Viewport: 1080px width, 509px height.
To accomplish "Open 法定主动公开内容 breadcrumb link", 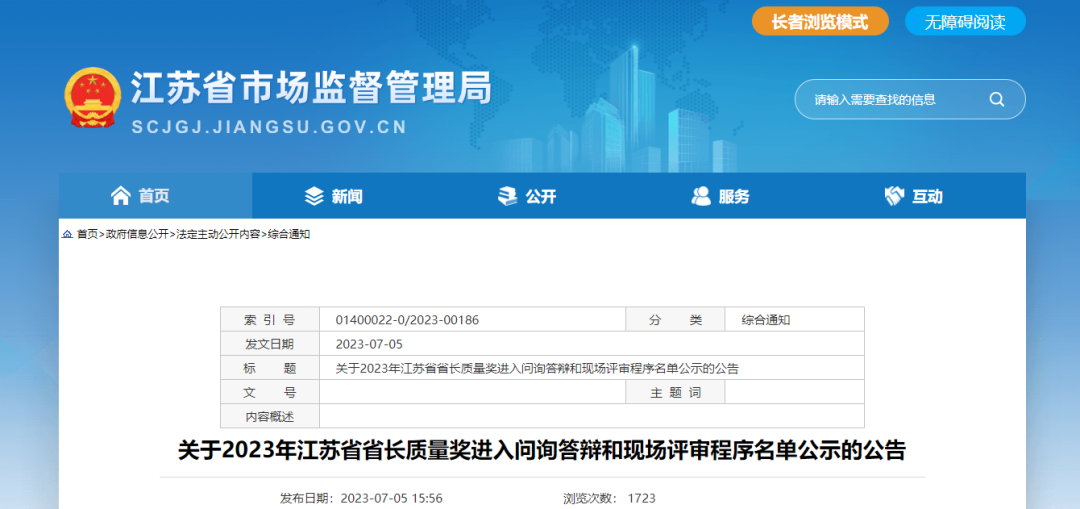I will [x=218, y=234].
